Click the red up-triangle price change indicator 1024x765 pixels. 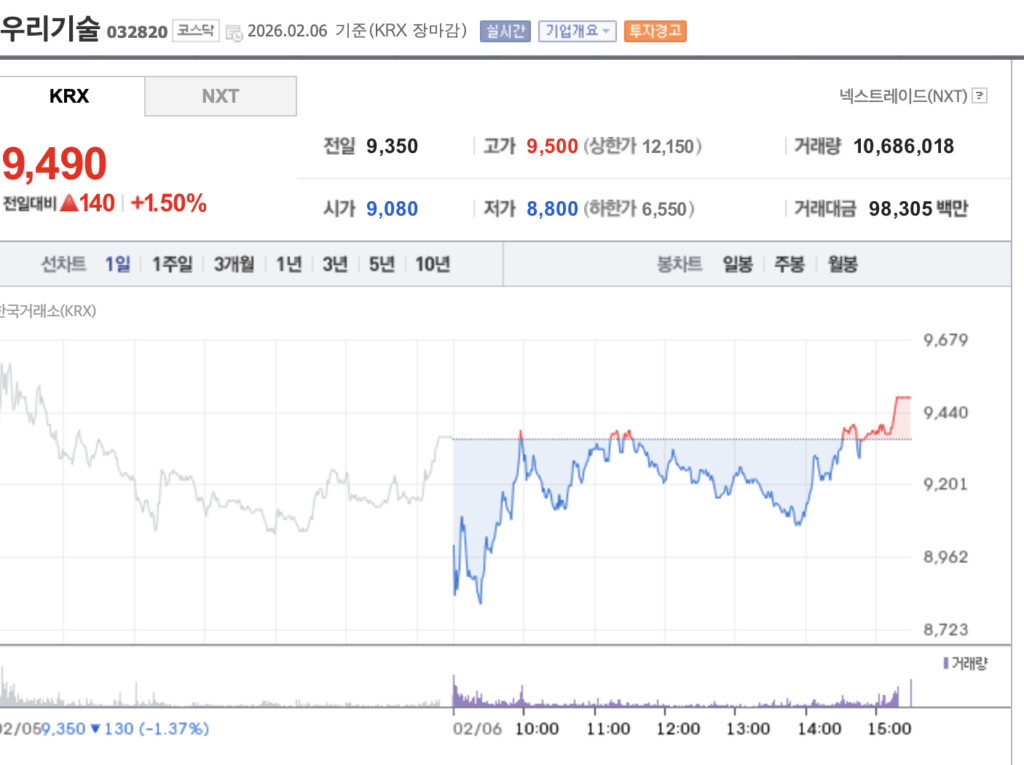click(x=69, y=203)
